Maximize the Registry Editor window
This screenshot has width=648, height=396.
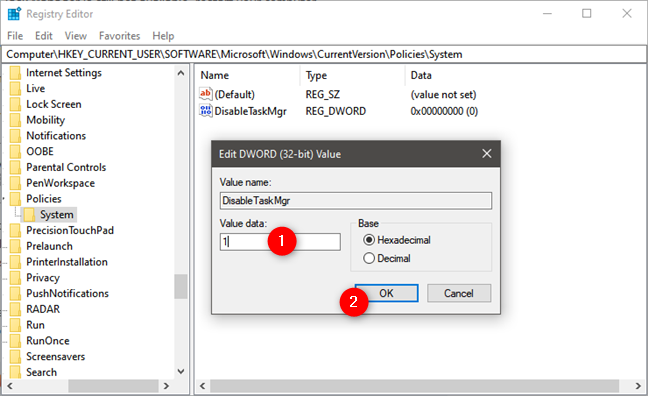tap(586, 14)
